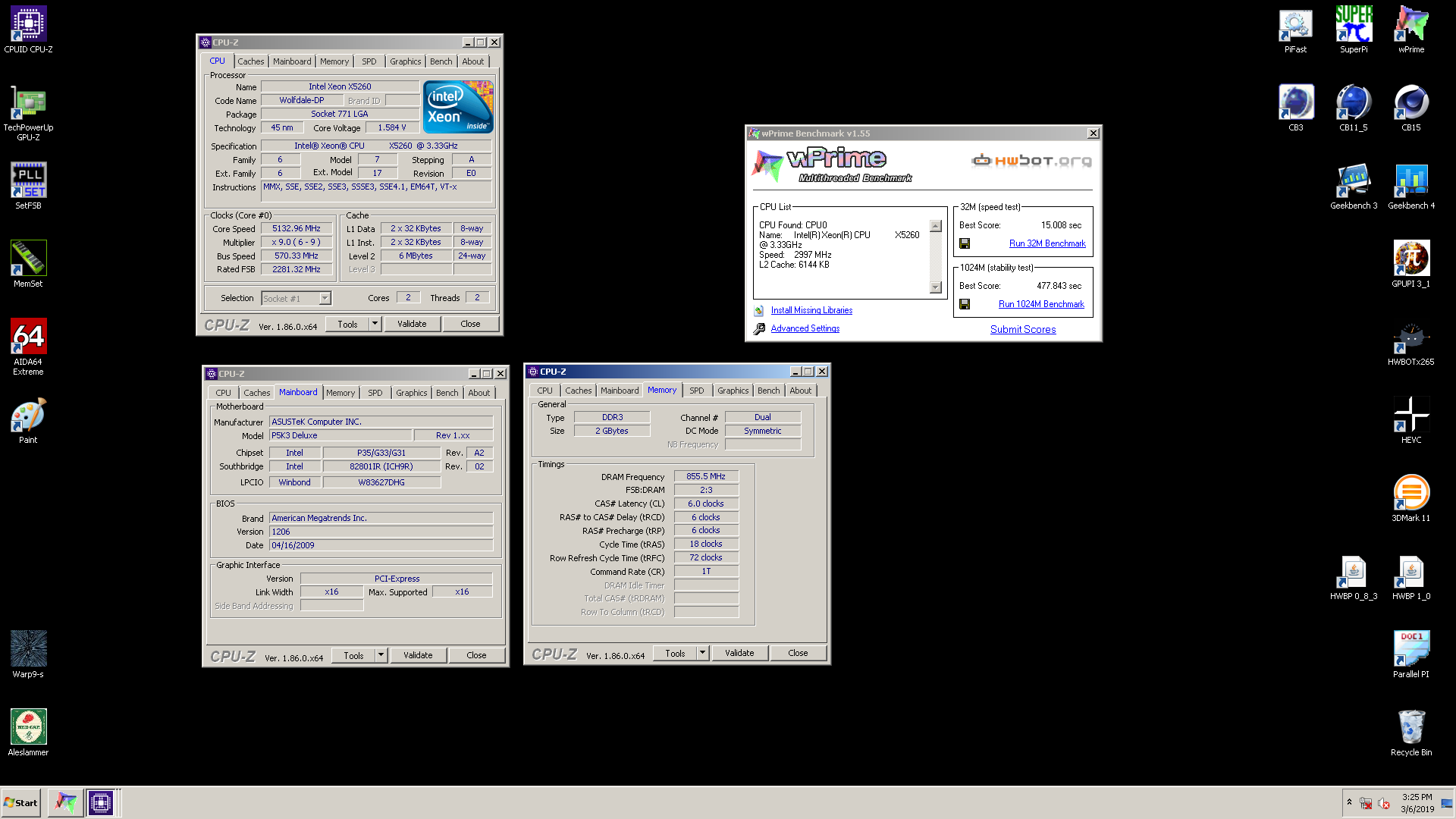Run the 32M Benchmark in wPrime
The height and width of the screenshot is (819, 1456).
(1047, 243)
